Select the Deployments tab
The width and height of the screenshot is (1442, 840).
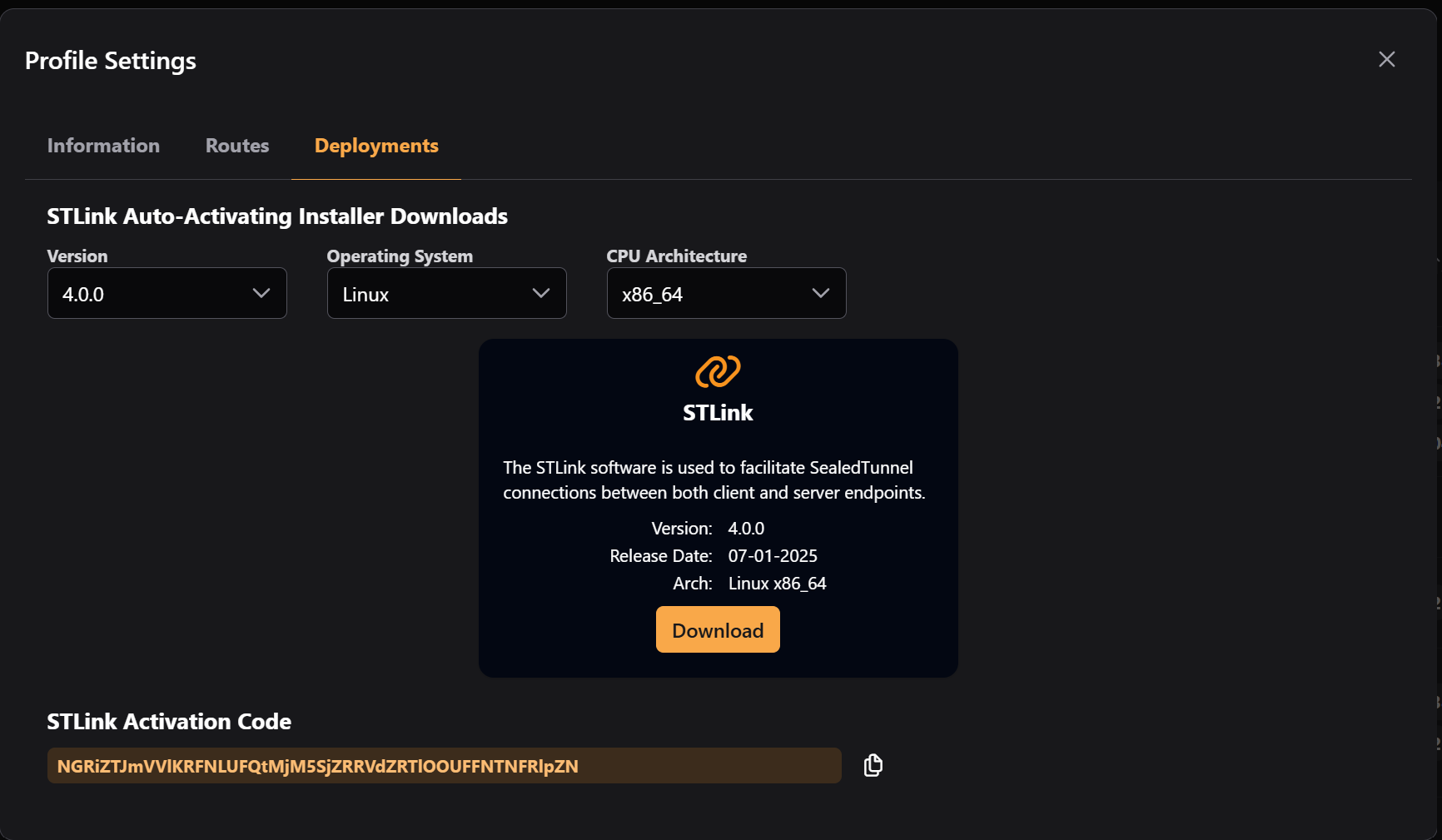[375, 146]
